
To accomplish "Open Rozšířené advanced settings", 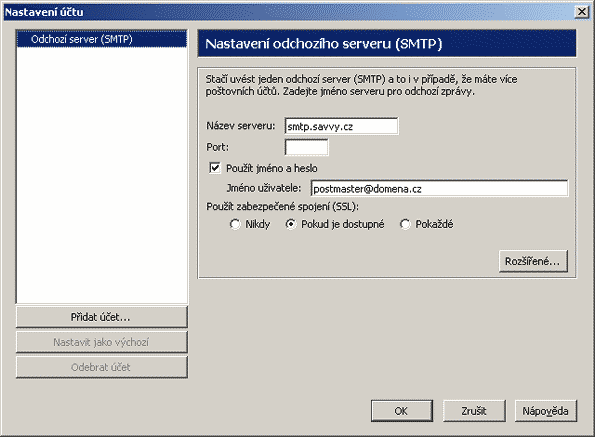I will point(533,261).
